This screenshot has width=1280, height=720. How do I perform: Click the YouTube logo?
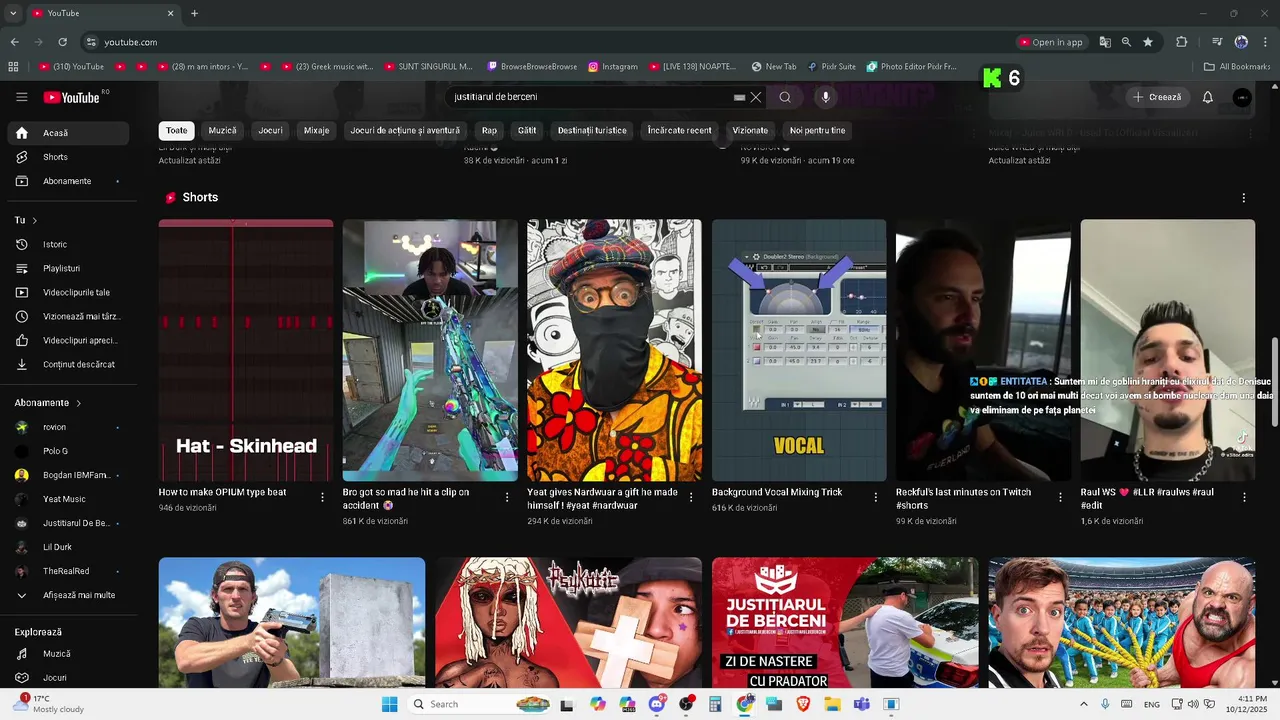[72, 97]
